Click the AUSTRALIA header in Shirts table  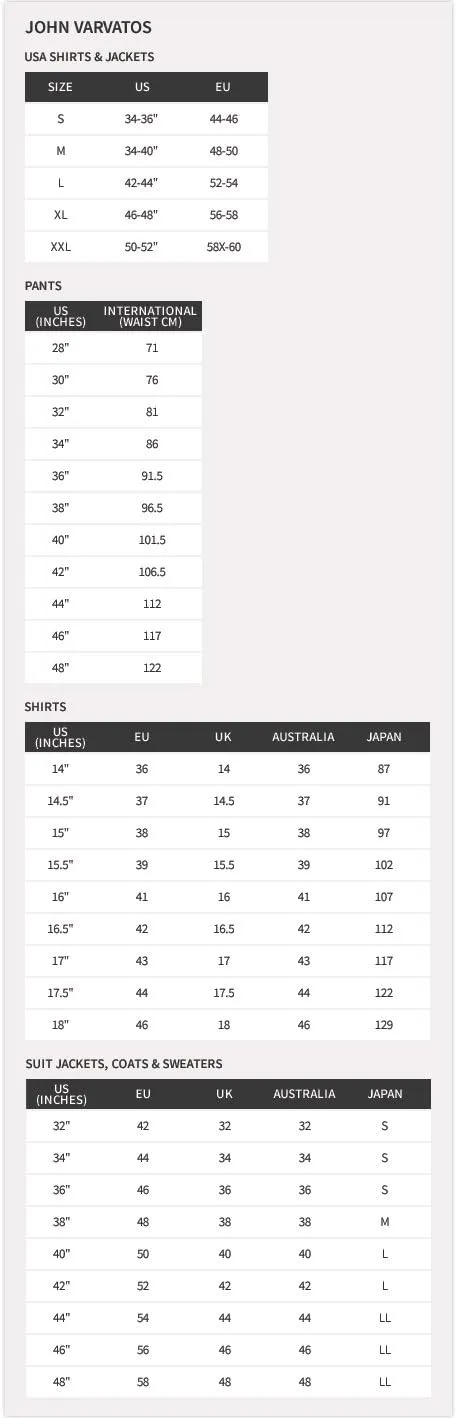[304, 737]
